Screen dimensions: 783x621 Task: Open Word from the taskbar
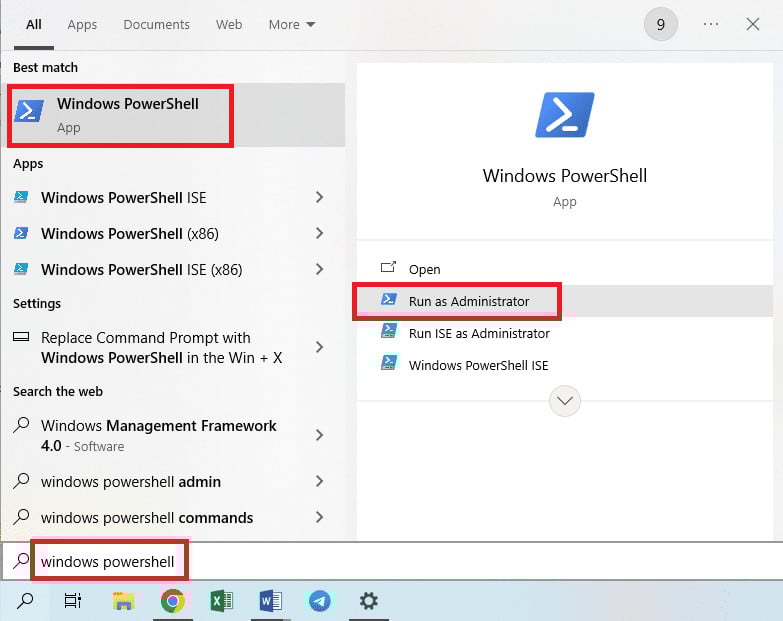pyautogui.click(x=271, y=601)
